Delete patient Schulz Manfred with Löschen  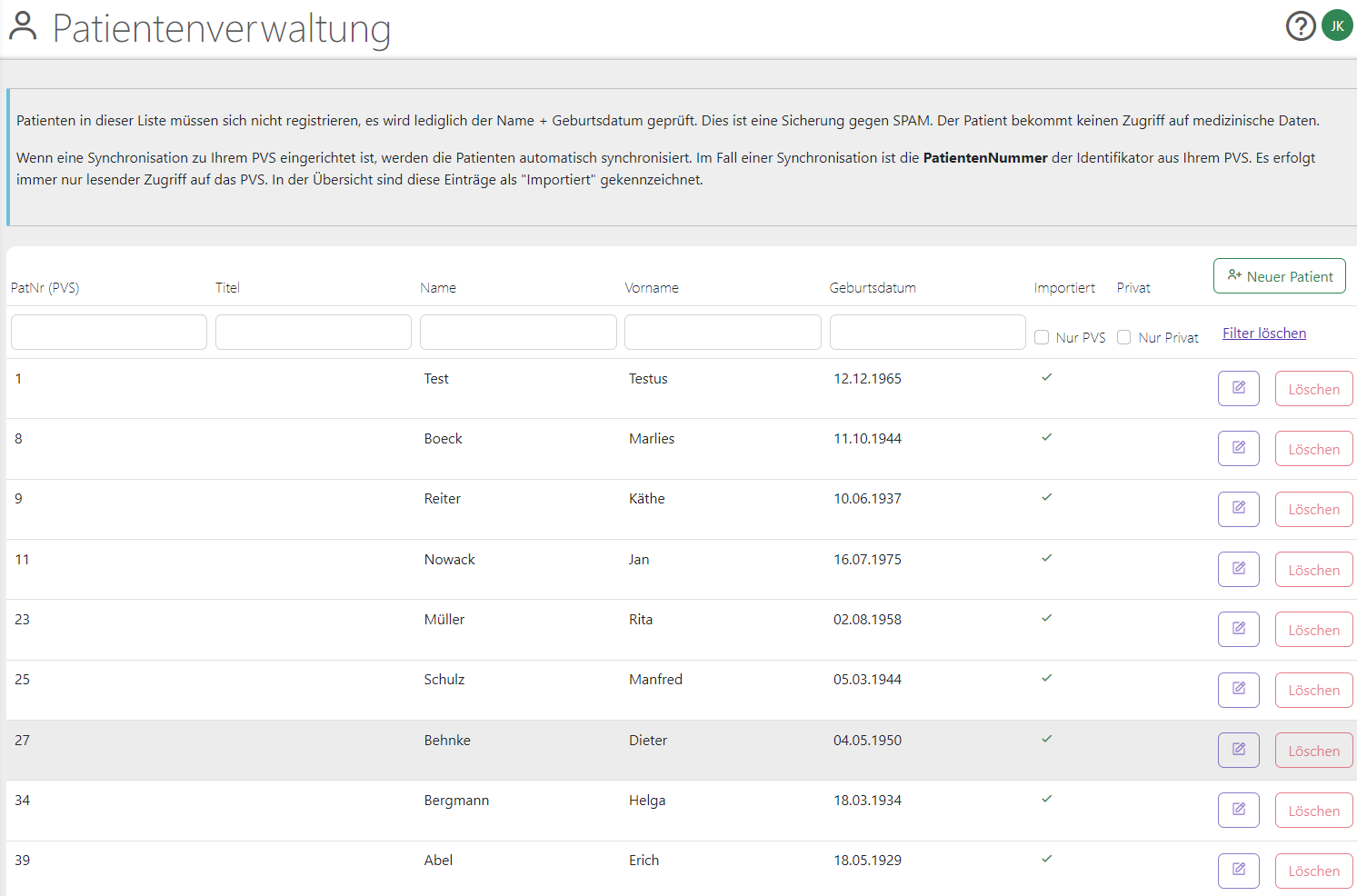[1313, 690]
